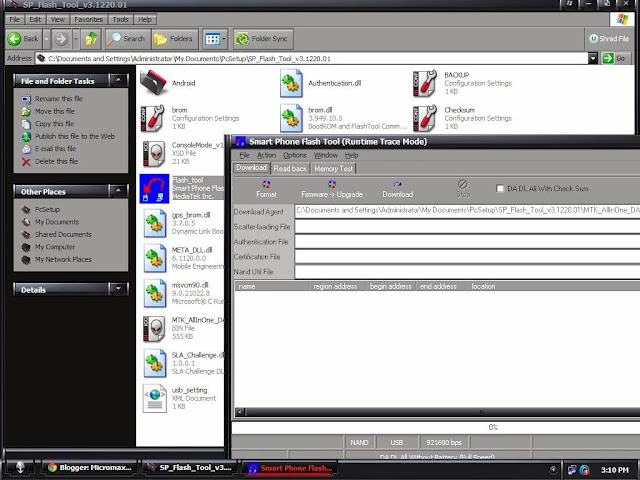640x480 pixels.
Task: Click the SP_Flash_Tool_v3 taskbar button
Action: point(190,468)
